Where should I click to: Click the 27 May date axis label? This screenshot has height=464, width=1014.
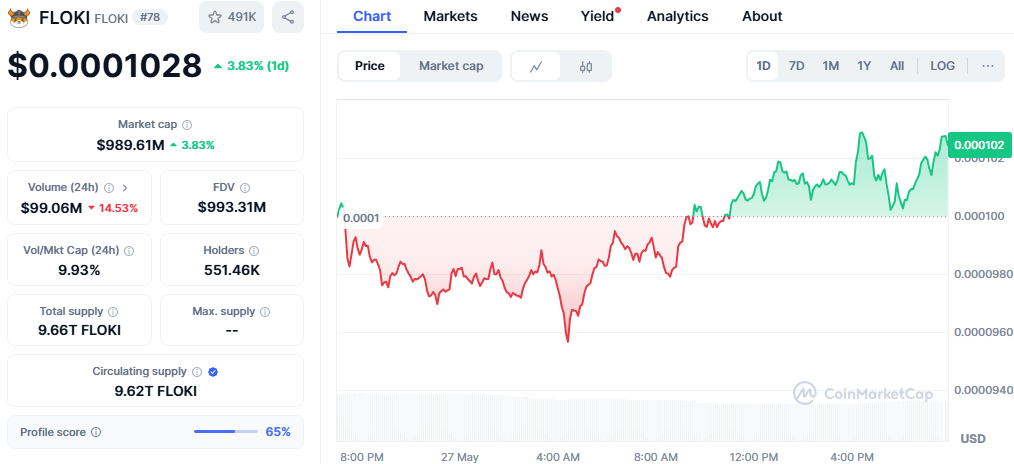(x=460, y=457)
